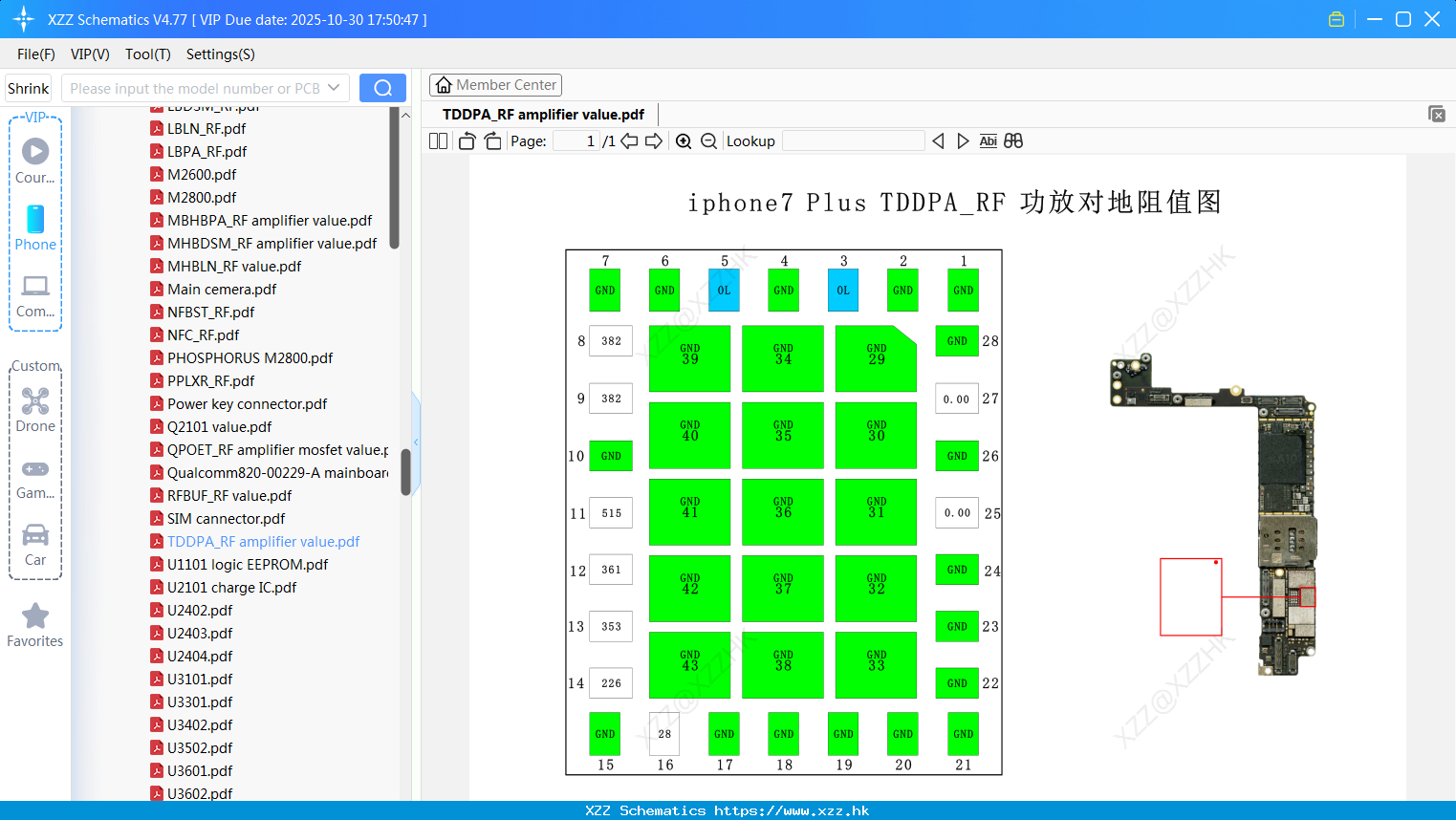Screen dimensions: 1456x820
Task: Open the Favorites star
Action: tap(35, 626)
